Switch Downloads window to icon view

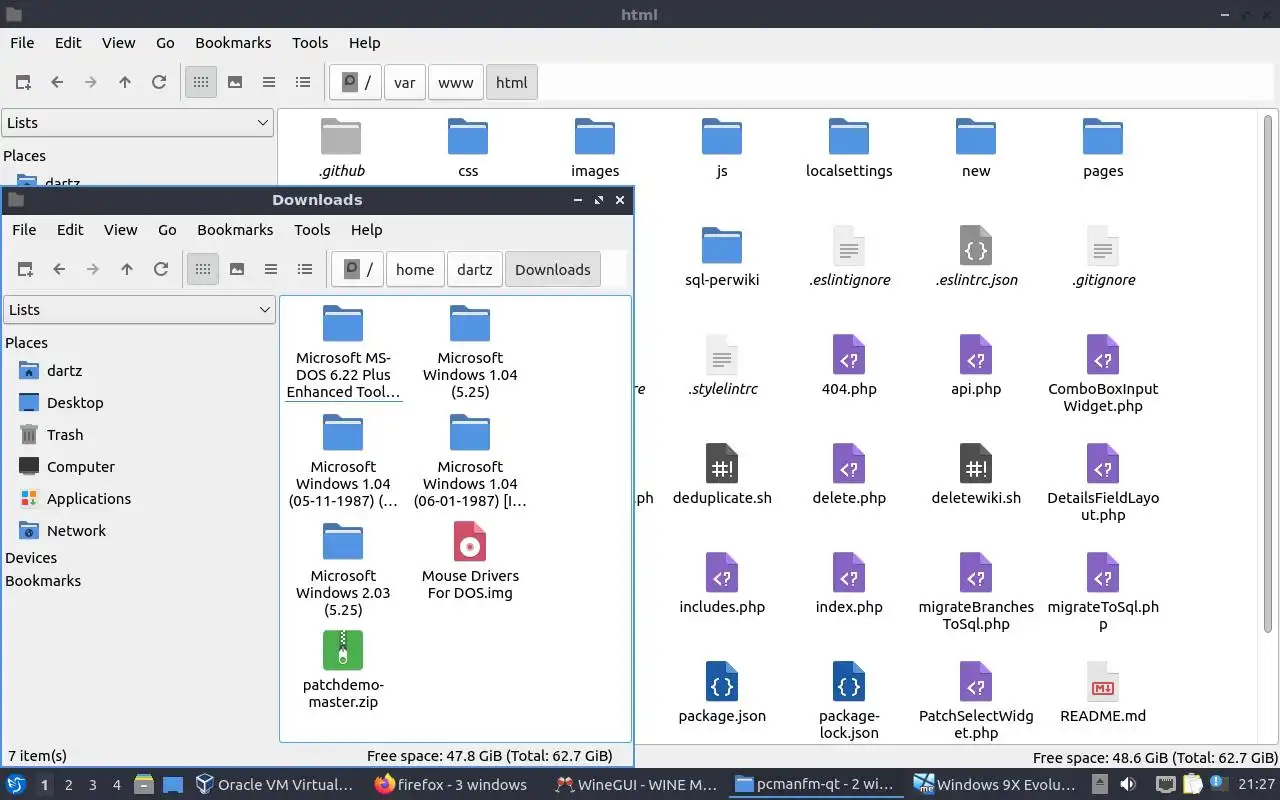[x=203, y=269]
